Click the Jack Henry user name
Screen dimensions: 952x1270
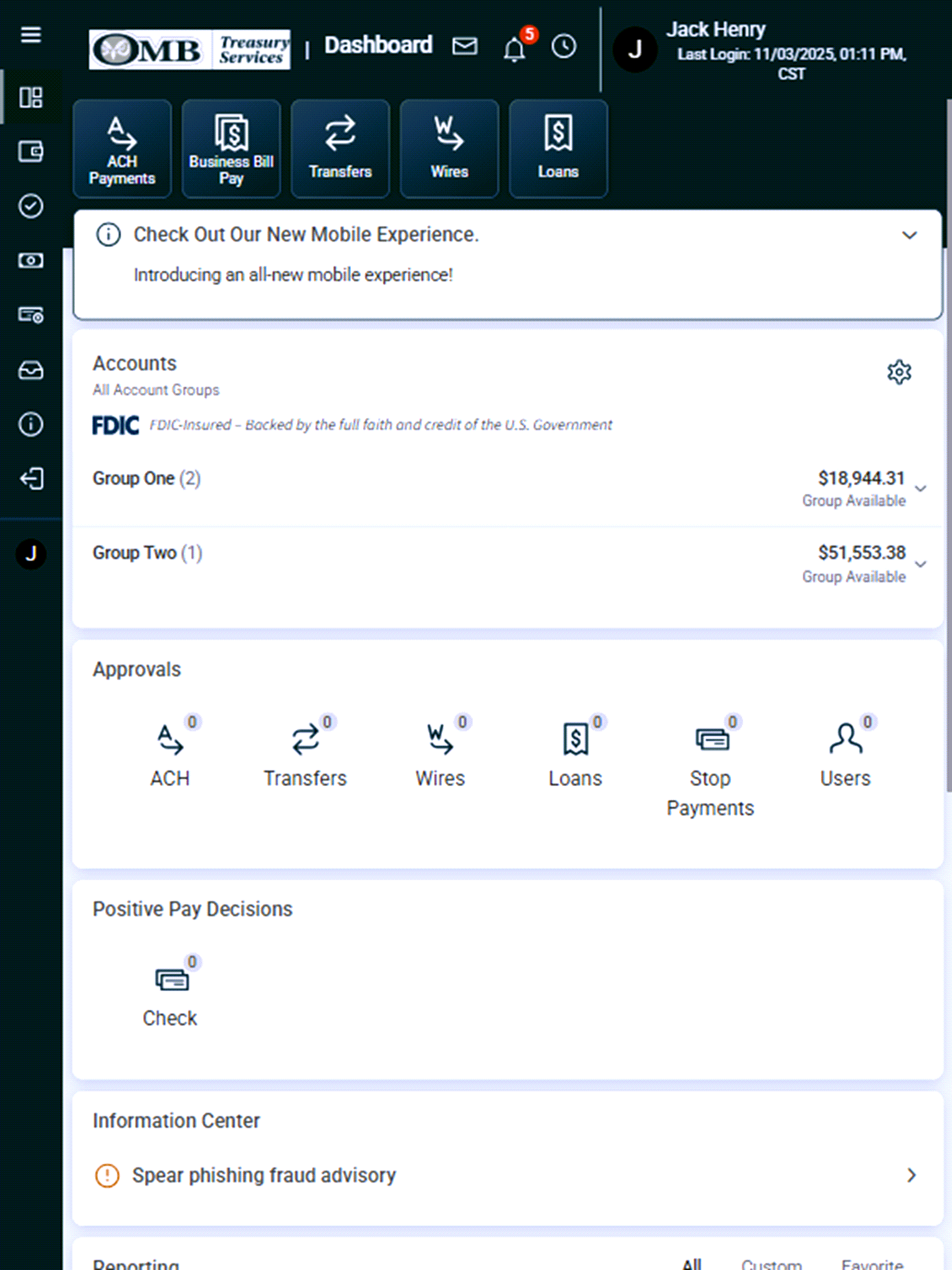pos(715,29)
